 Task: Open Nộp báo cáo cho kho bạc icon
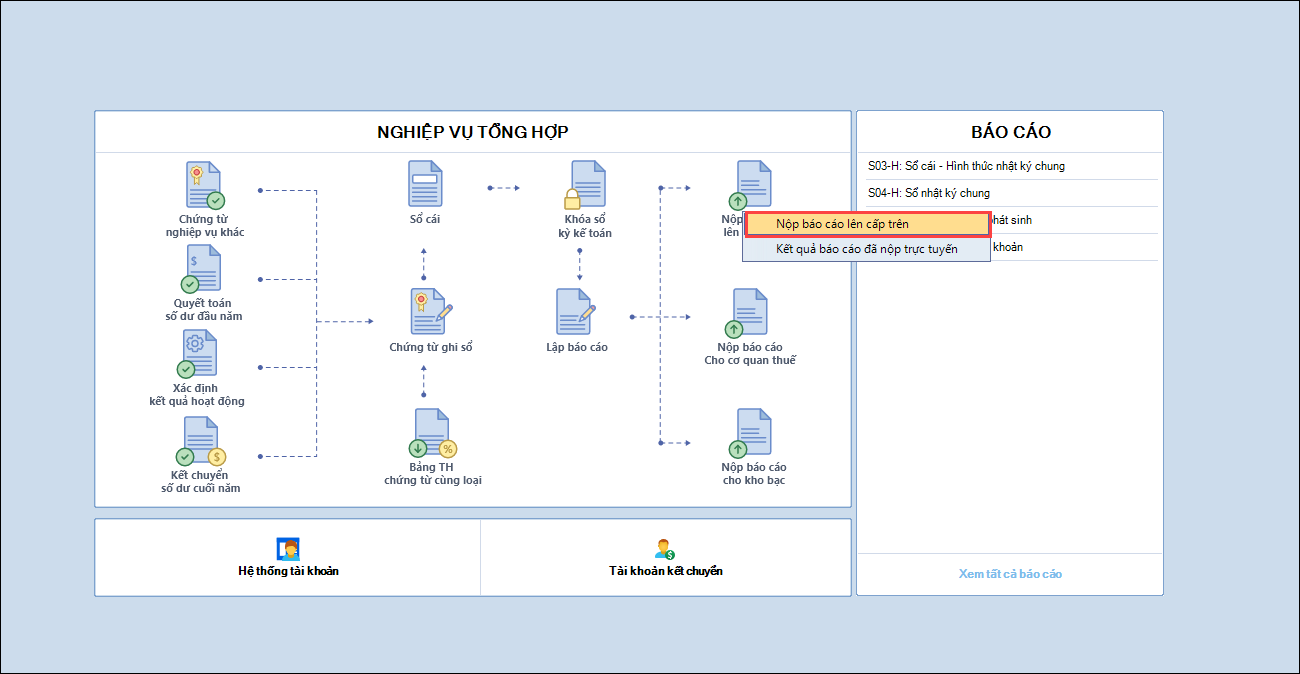pos(753,433)
